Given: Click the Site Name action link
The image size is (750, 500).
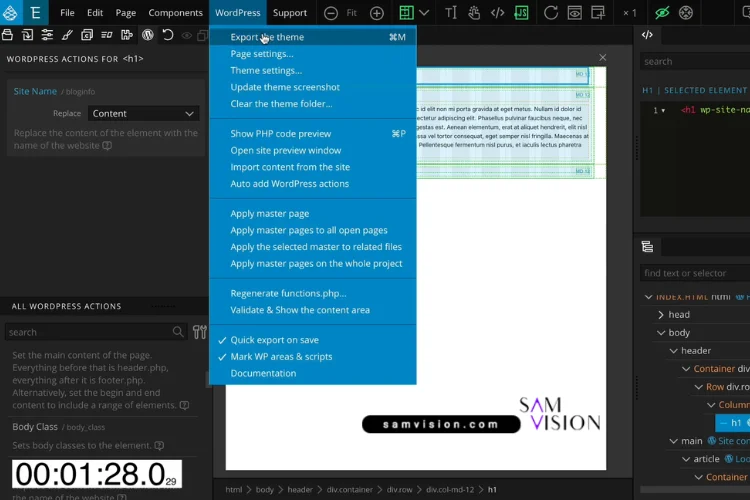Looking at the screenshot, I should 35,91.
